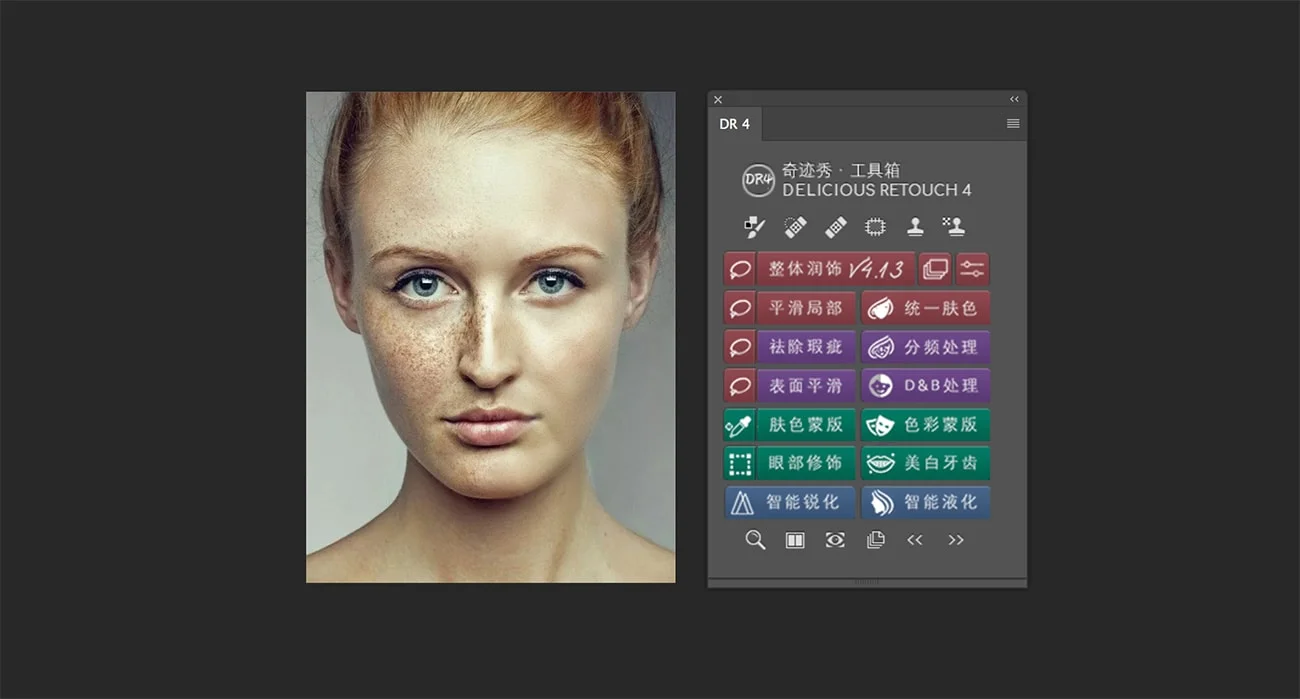Collapse the panel with the top-right double arrows
Viewport: 1300px width, 699px height.
coord(1013,99)
